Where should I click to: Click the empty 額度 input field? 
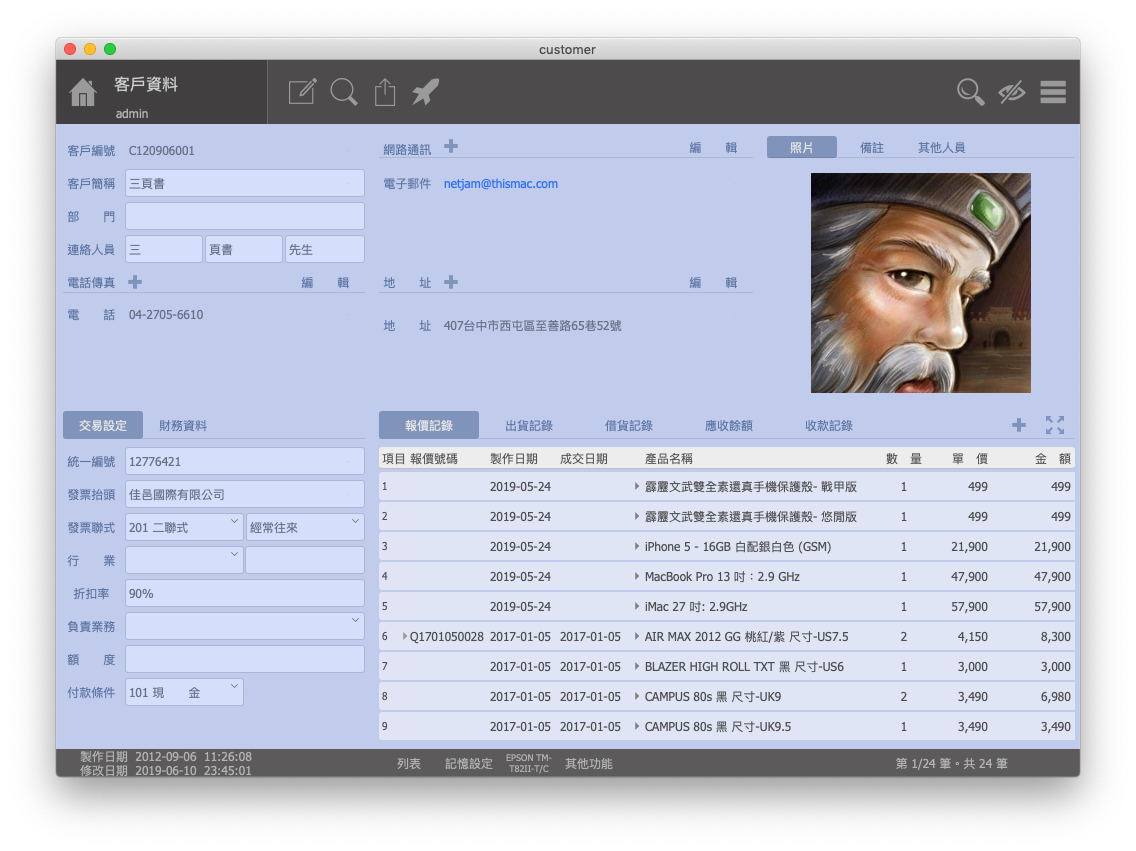[245, 659]
